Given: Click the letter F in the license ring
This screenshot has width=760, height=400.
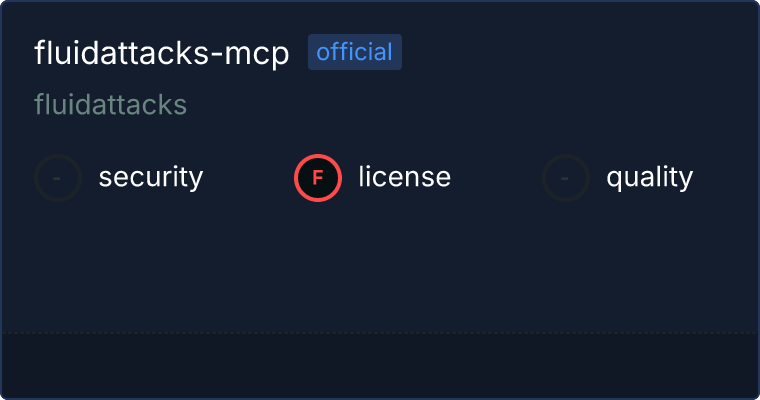Looking at the screenshot, I should click(318, 178).
